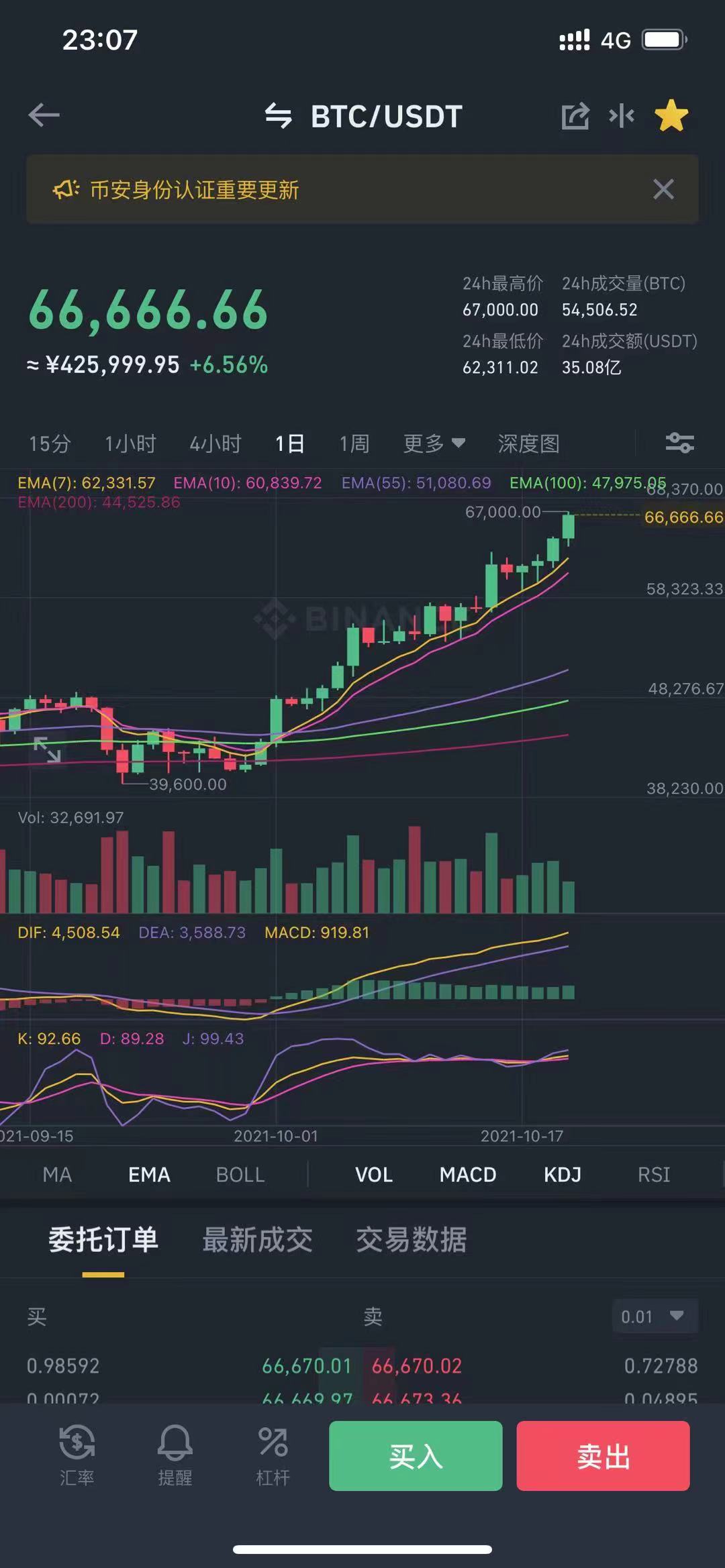Toggle the favorite star icon
Image resolution: width=725 pixels, height=1568 pixels.
pyautogui.click(x=671, y=115)
